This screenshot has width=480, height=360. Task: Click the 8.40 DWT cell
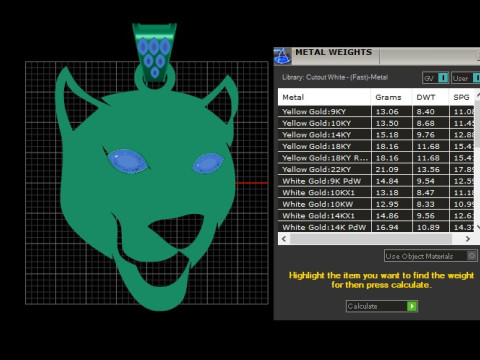(430, 111)
